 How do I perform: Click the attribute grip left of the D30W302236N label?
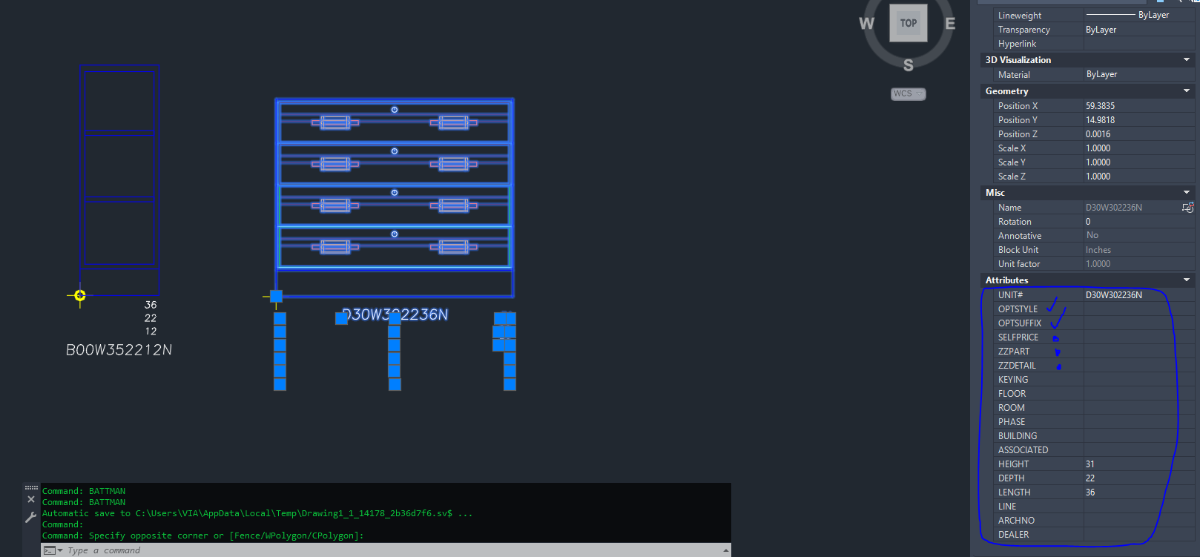click(341, 318)
